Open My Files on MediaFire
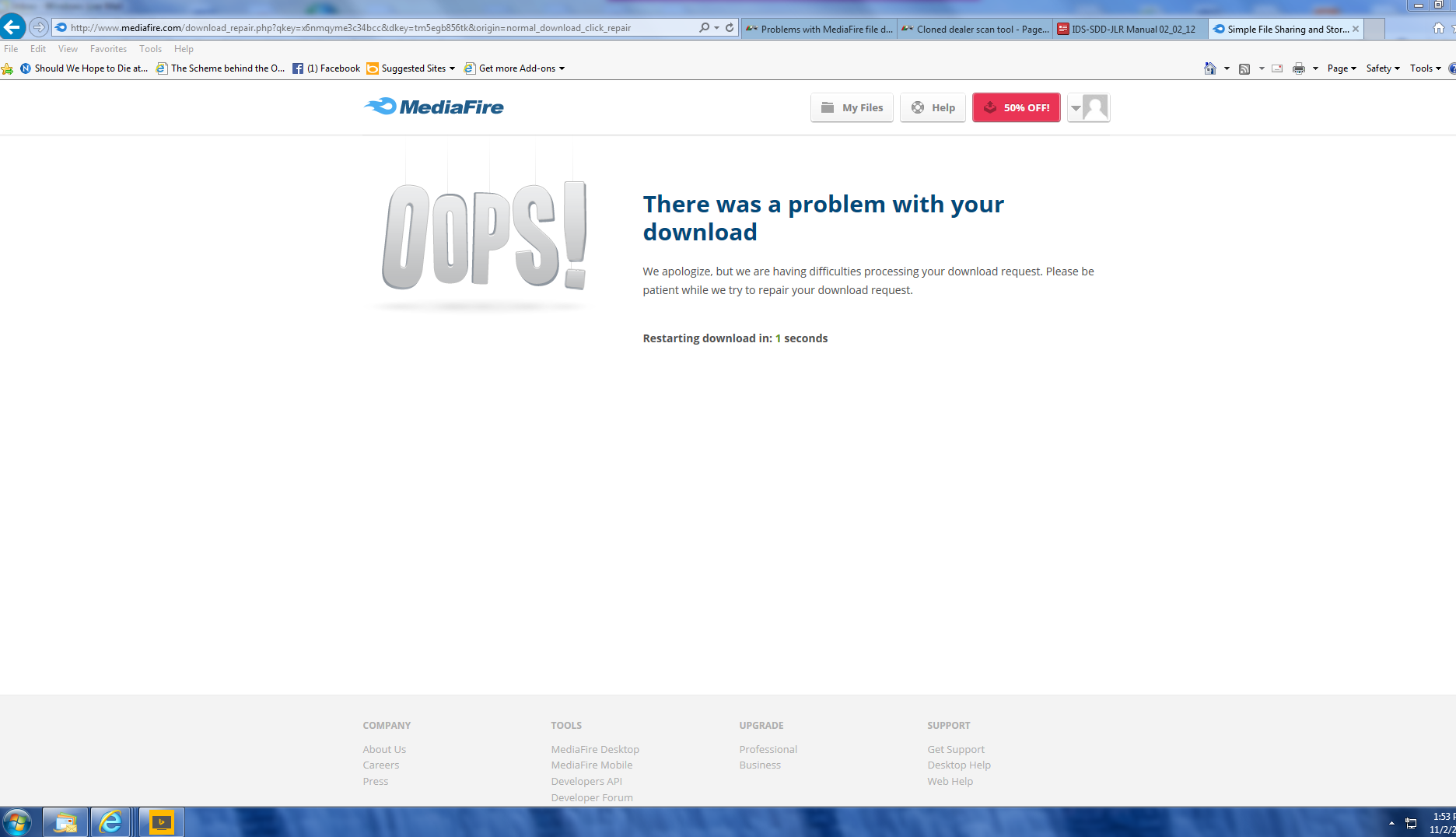Viewport: 1456px width, 837px height. [x=852, y=107]
